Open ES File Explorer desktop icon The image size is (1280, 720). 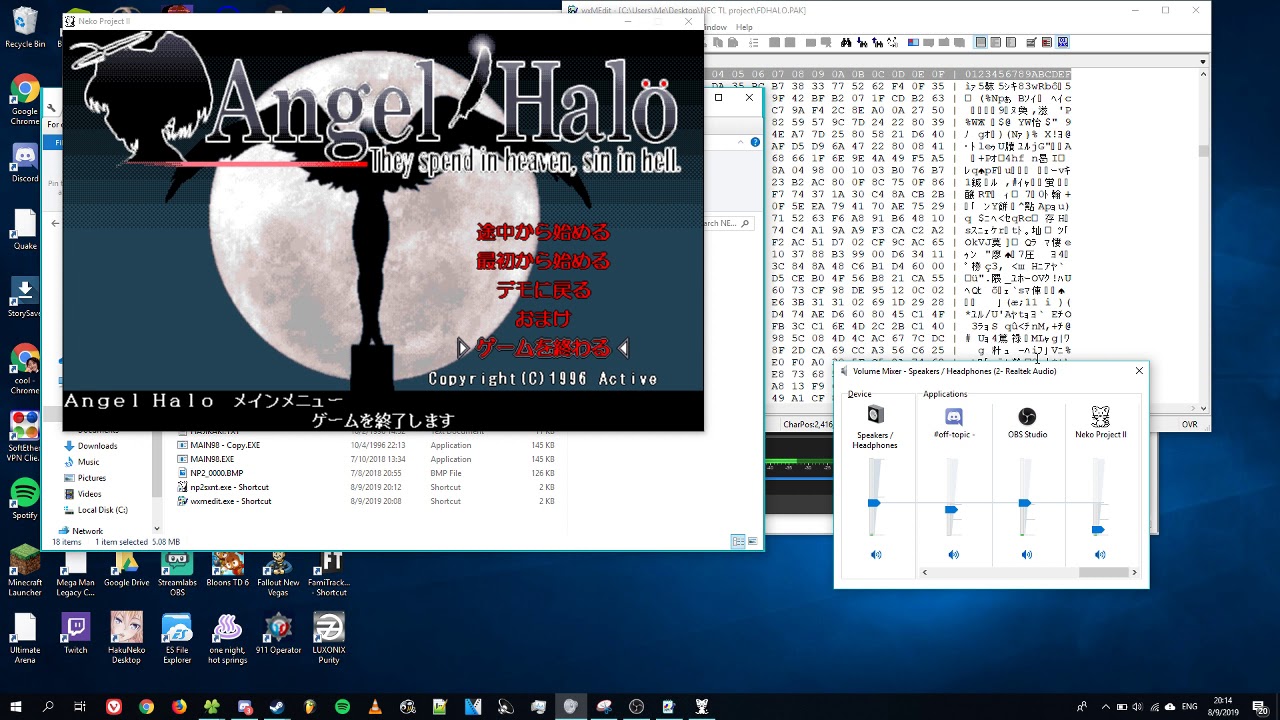pyautogui.click(x=177, y=639)
